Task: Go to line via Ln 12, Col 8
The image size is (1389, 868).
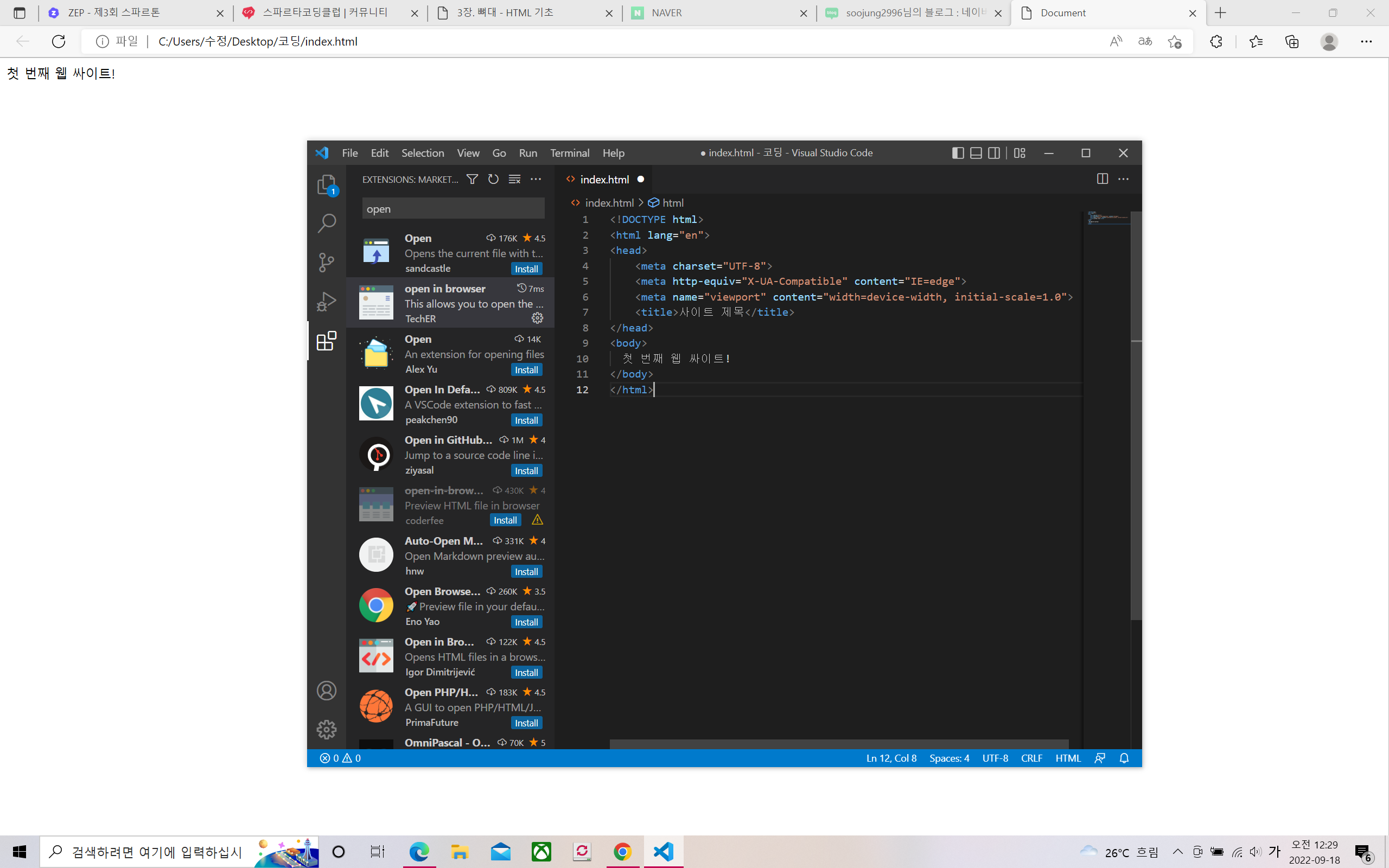Action: [x=891, y=758]
